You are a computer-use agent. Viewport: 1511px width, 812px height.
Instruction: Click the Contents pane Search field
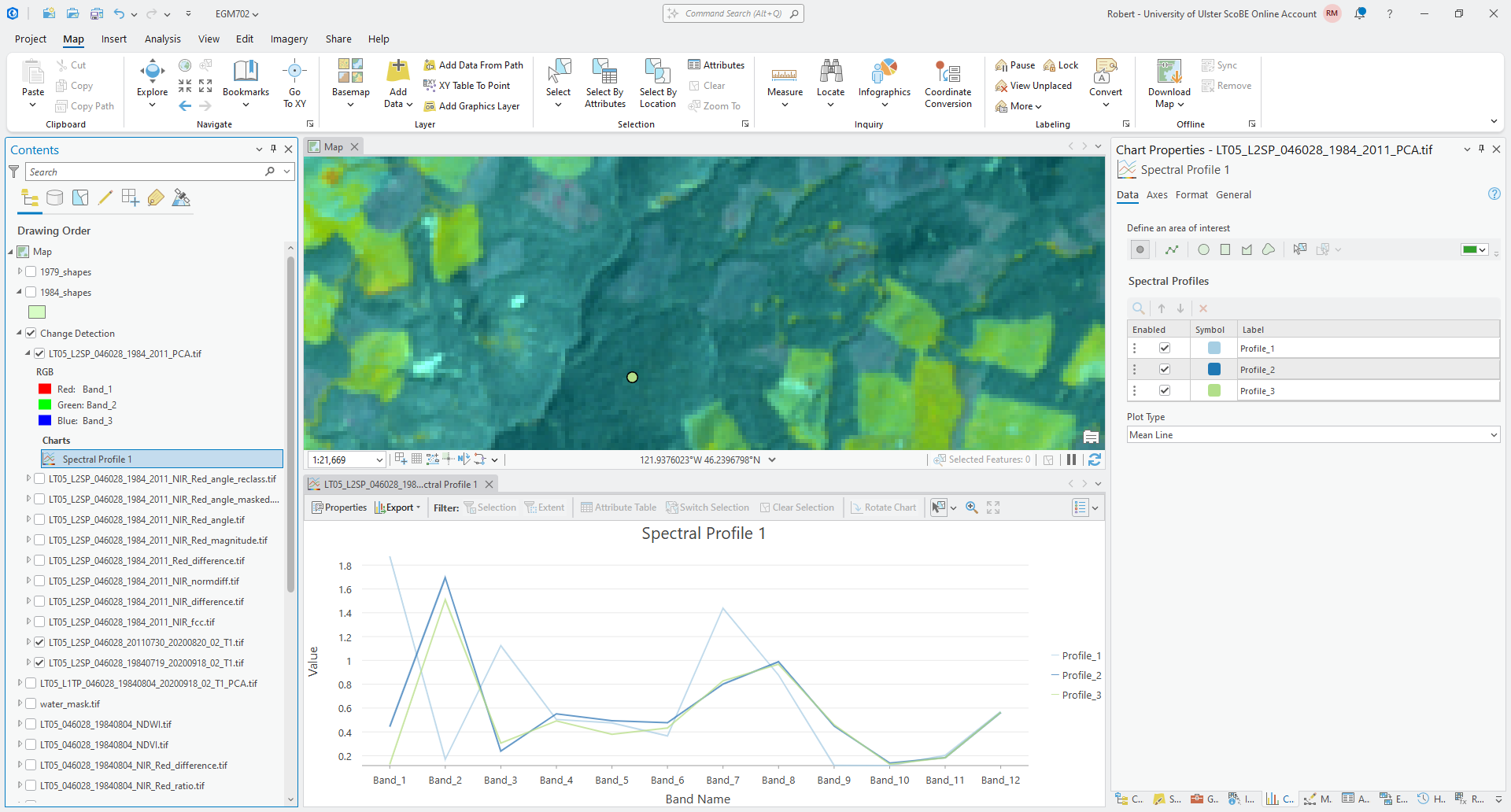pyautogui.click(x=146, y=172)
